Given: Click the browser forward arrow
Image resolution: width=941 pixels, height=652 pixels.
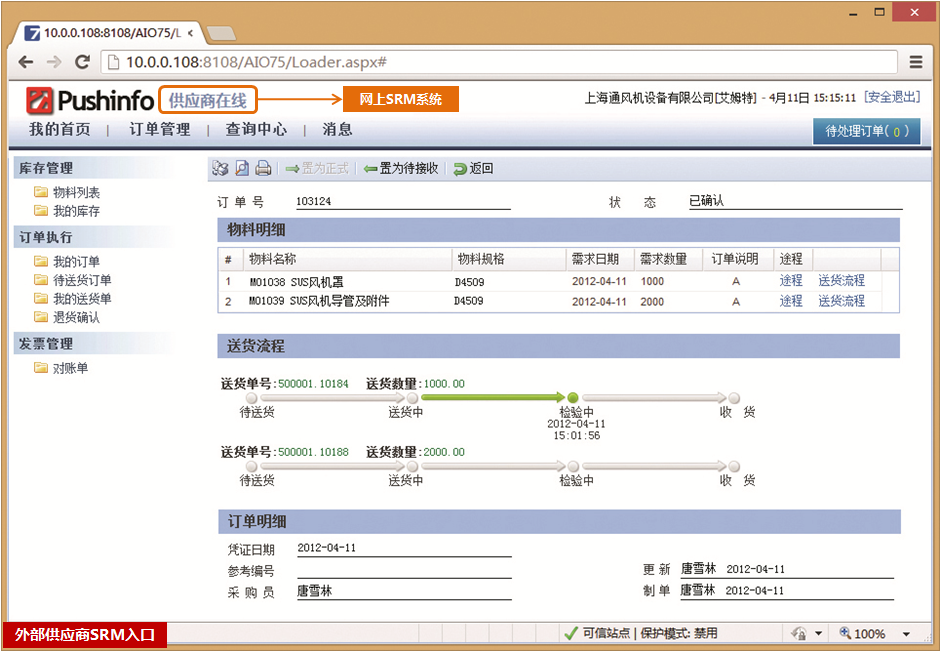Looking at the screenshot, I should [x=54, y=62].
